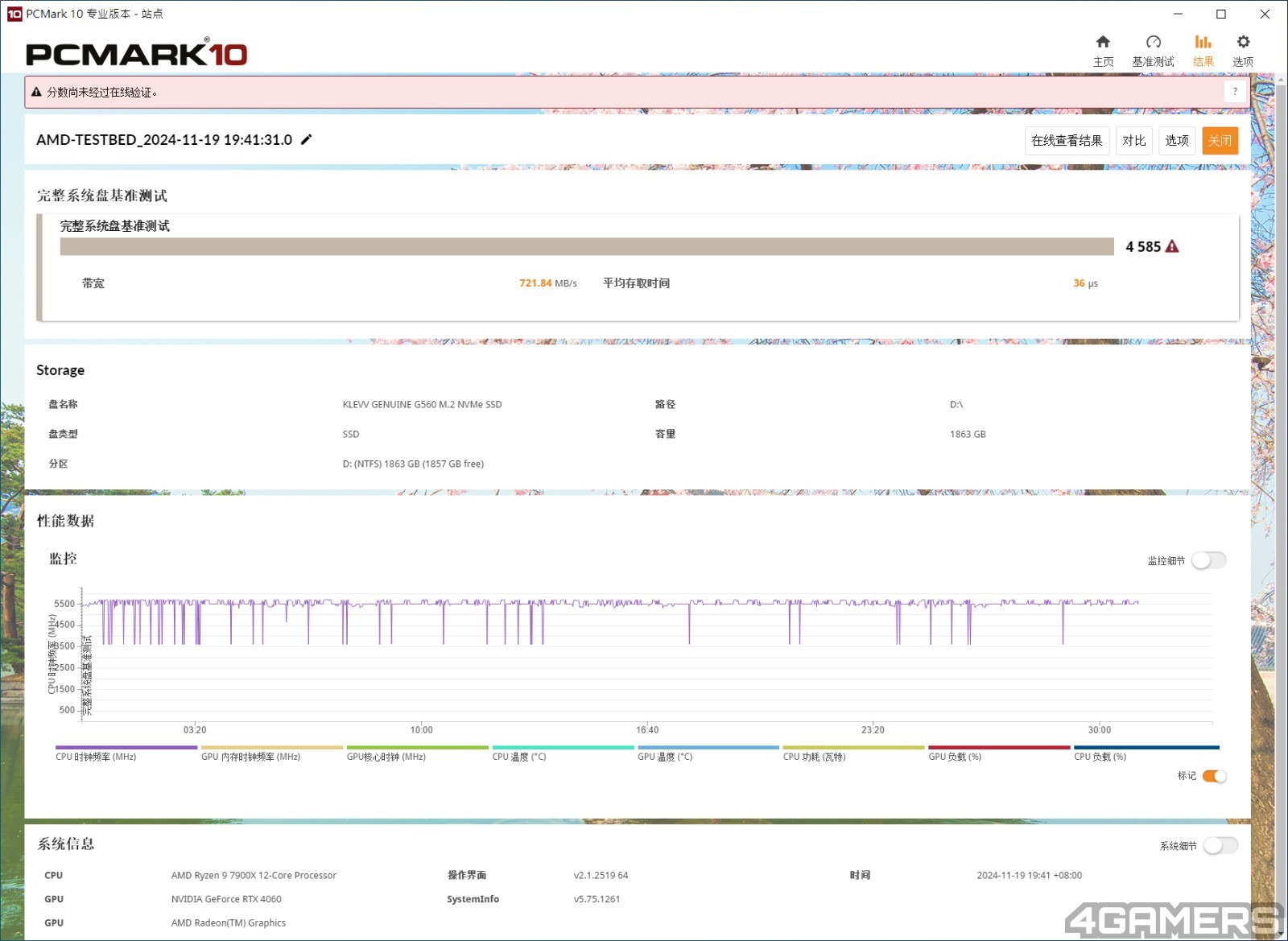Click the drive path value D:\
Viewport: 1288px width, 941px height.
coord(956,405)
